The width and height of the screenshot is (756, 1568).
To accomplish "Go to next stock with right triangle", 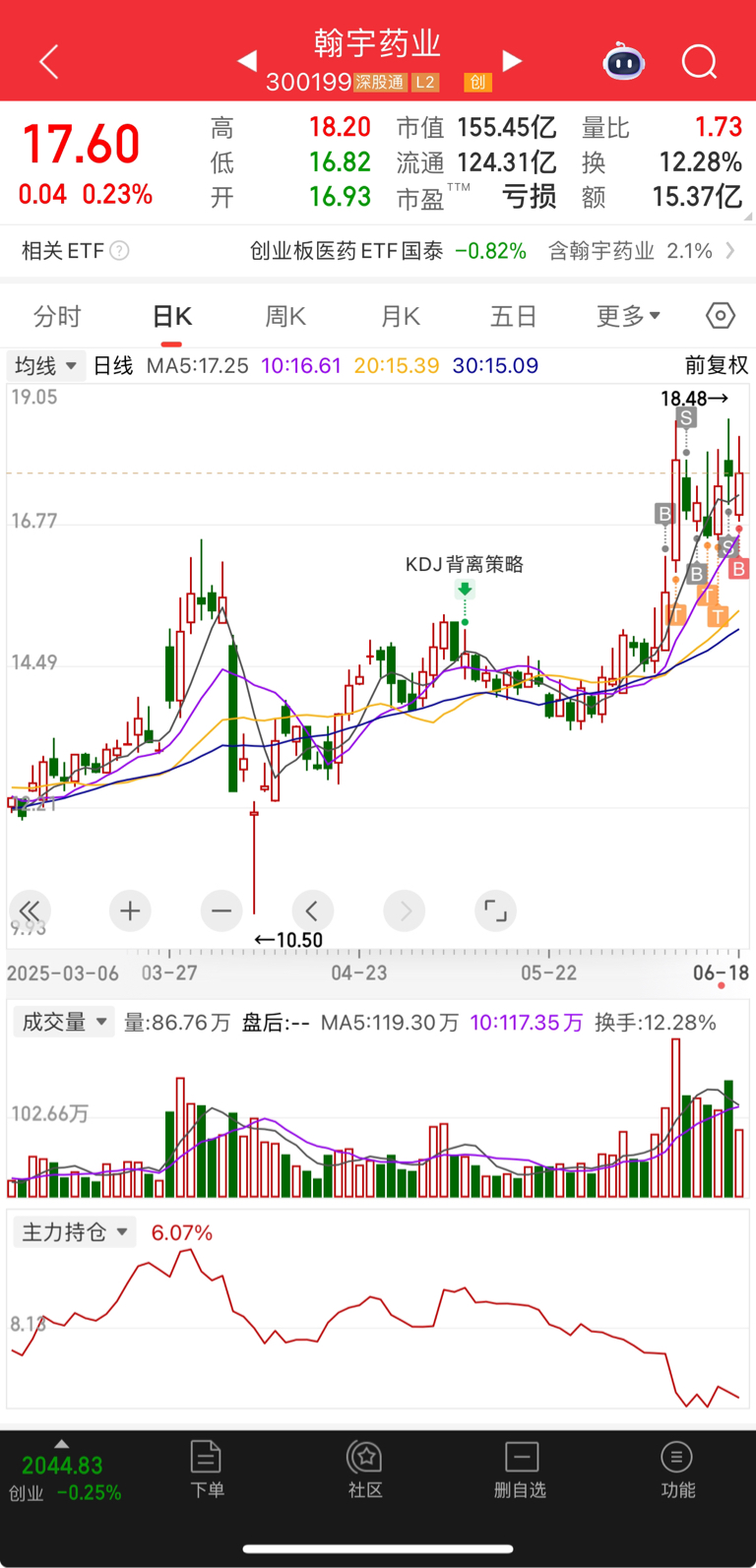I will coord(512,61).
